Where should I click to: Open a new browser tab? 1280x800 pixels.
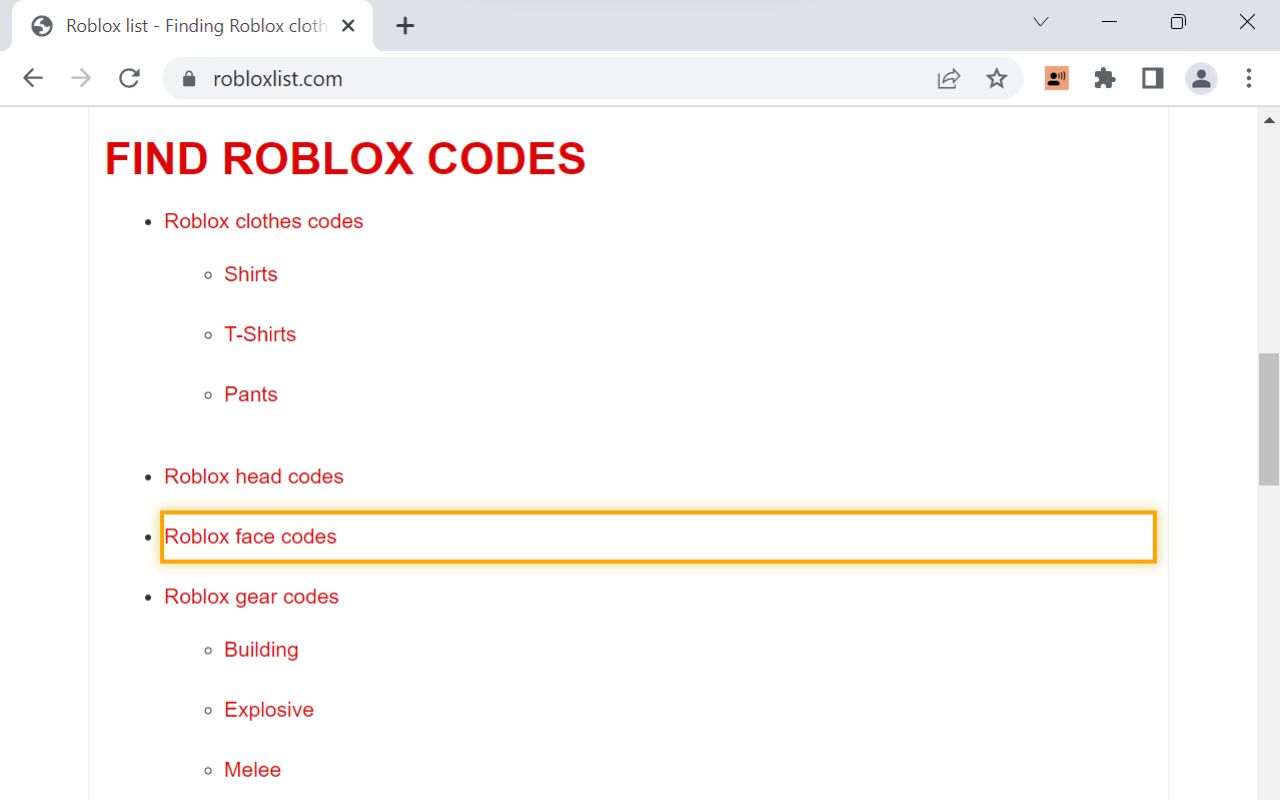405,26
